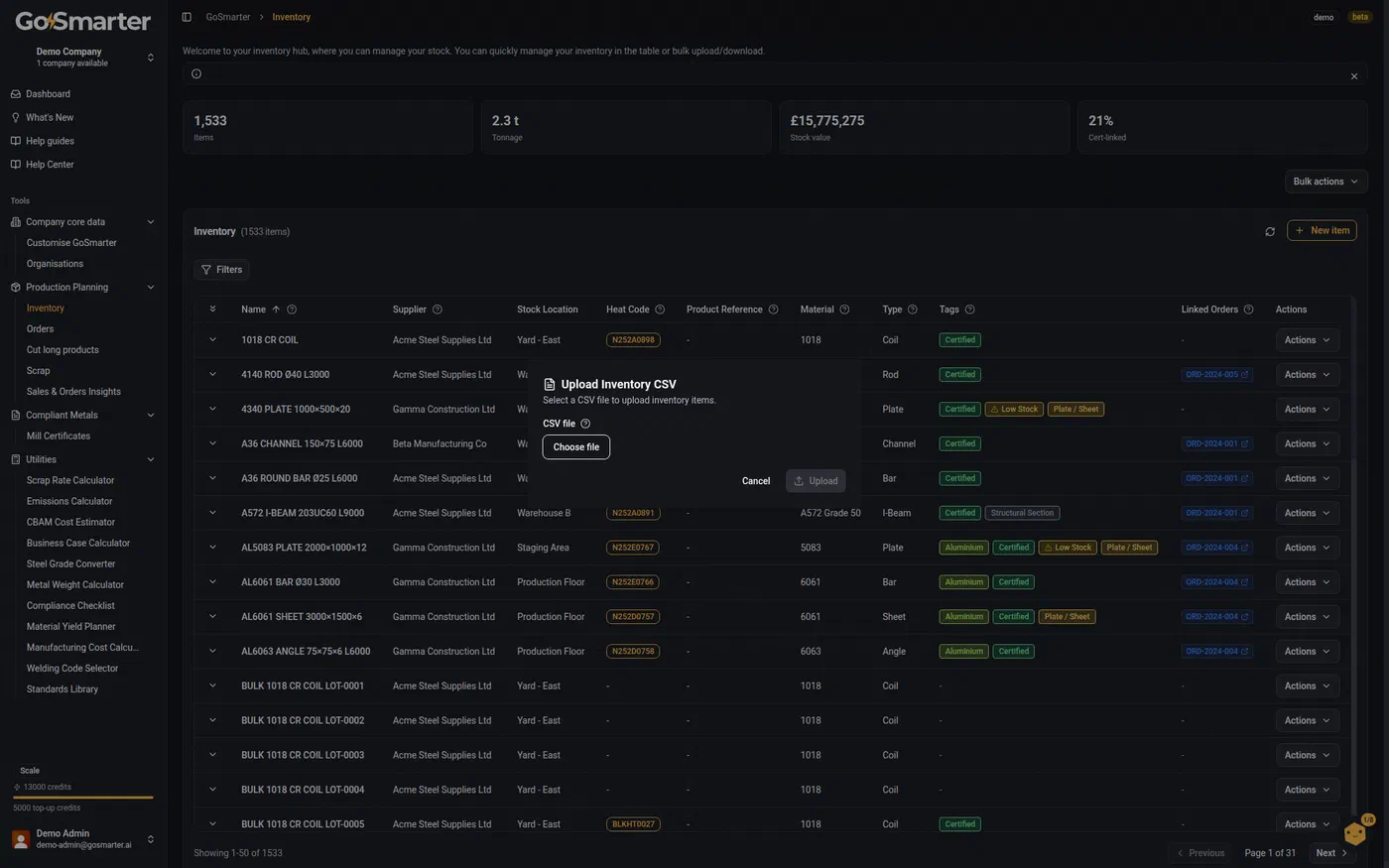The width and height of the screenshot is (1389, 868).
Task: Open the Filters button
Action: (x=221, y=270)
